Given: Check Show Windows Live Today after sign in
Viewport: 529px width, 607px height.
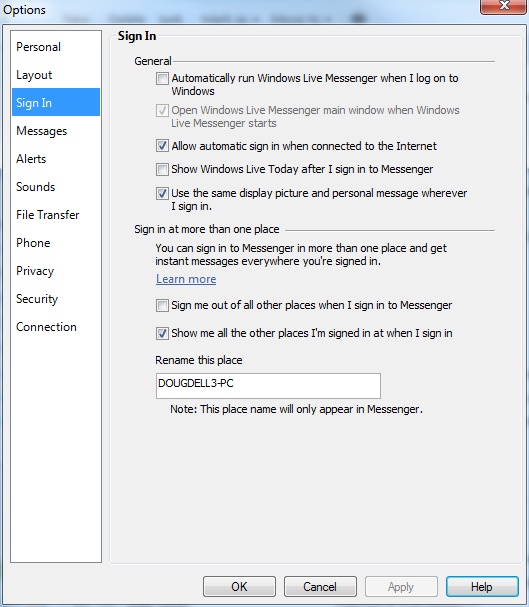Looking at the screenshot, I should [162, 169].
